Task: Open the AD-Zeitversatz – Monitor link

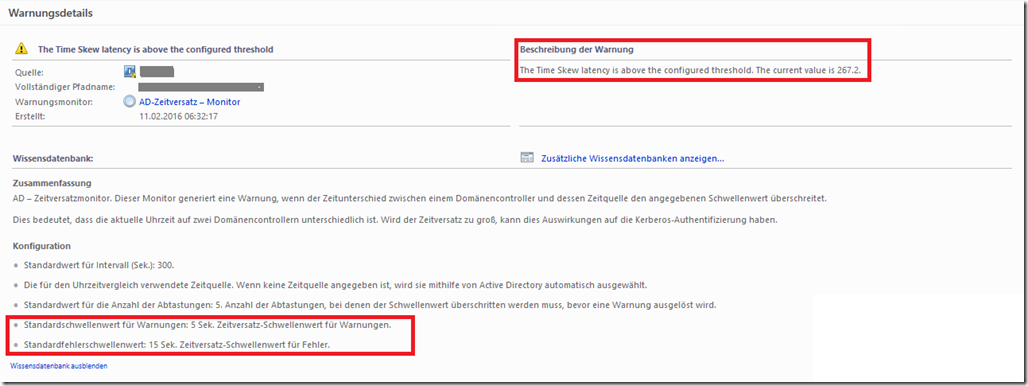Action: pyautogui.click(x=189, y=102)
